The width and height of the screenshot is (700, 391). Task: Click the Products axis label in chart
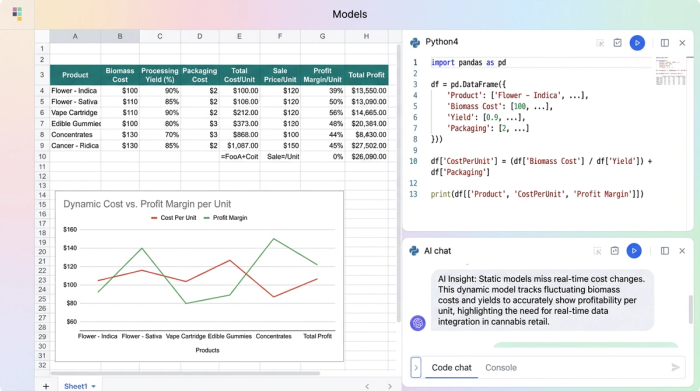pos(207,350)
